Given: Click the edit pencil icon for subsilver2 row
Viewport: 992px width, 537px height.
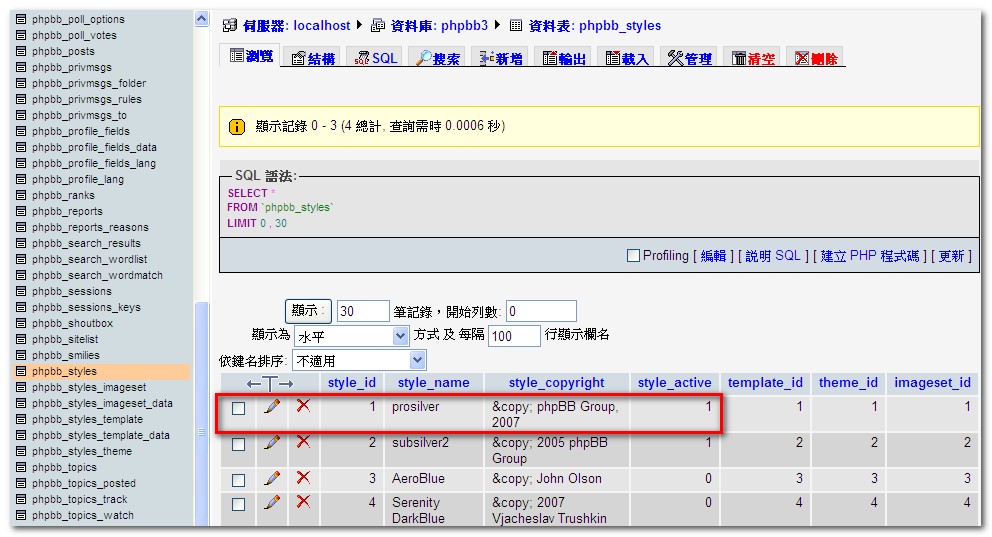Looking at the screenshot, I should [x=272, y=442].
